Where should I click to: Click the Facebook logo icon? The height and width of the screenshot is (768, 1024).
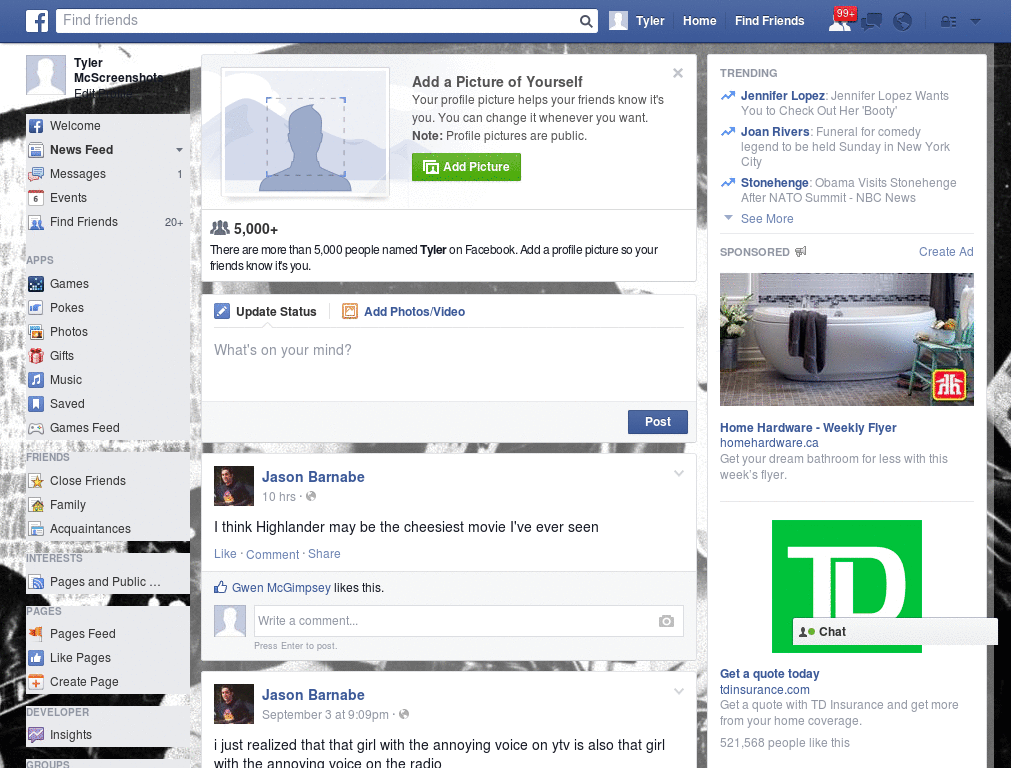(x=37, y=21)
